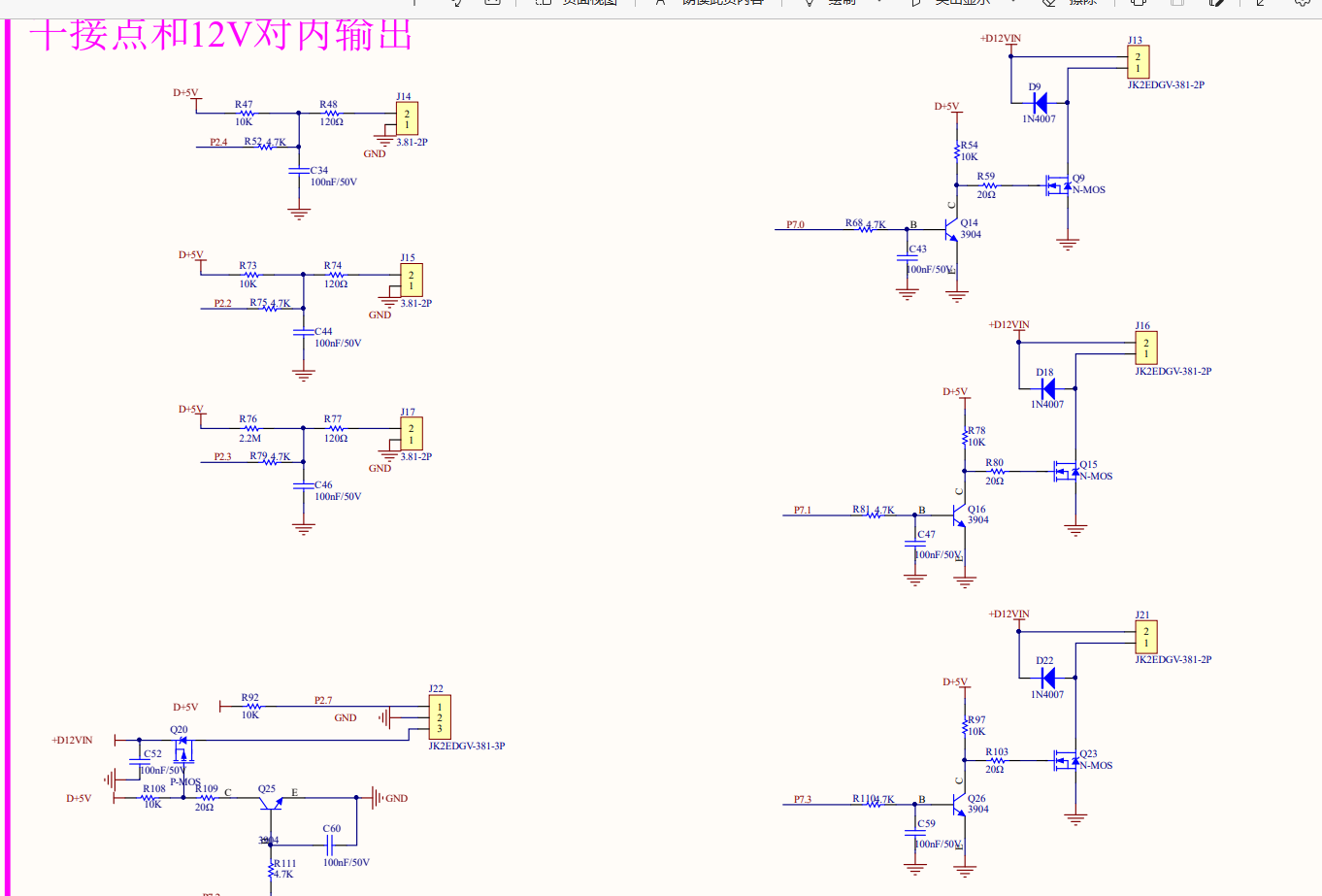Click the 'P7.1' net label

pyautogui.click(x=803, y=510)
